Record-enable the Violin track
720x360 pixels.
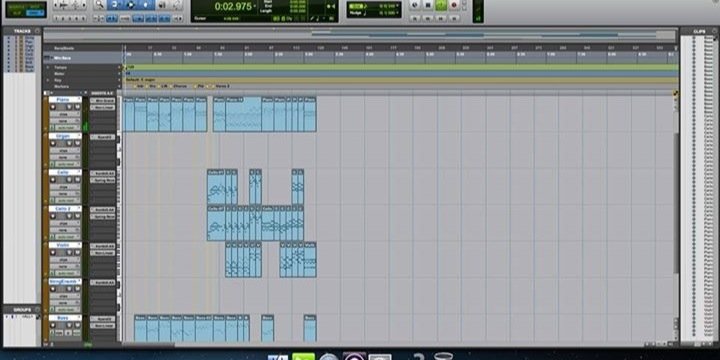pyautogui.click(x=53, y=252)
